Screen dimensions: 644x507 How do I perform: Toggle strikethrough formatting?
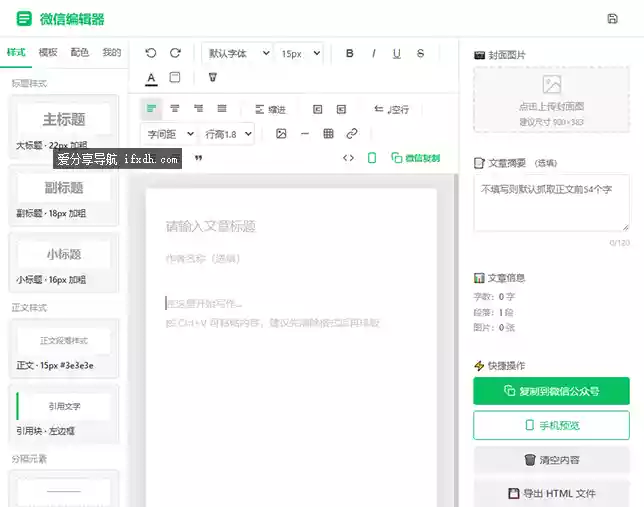click(x=420, y=53)
